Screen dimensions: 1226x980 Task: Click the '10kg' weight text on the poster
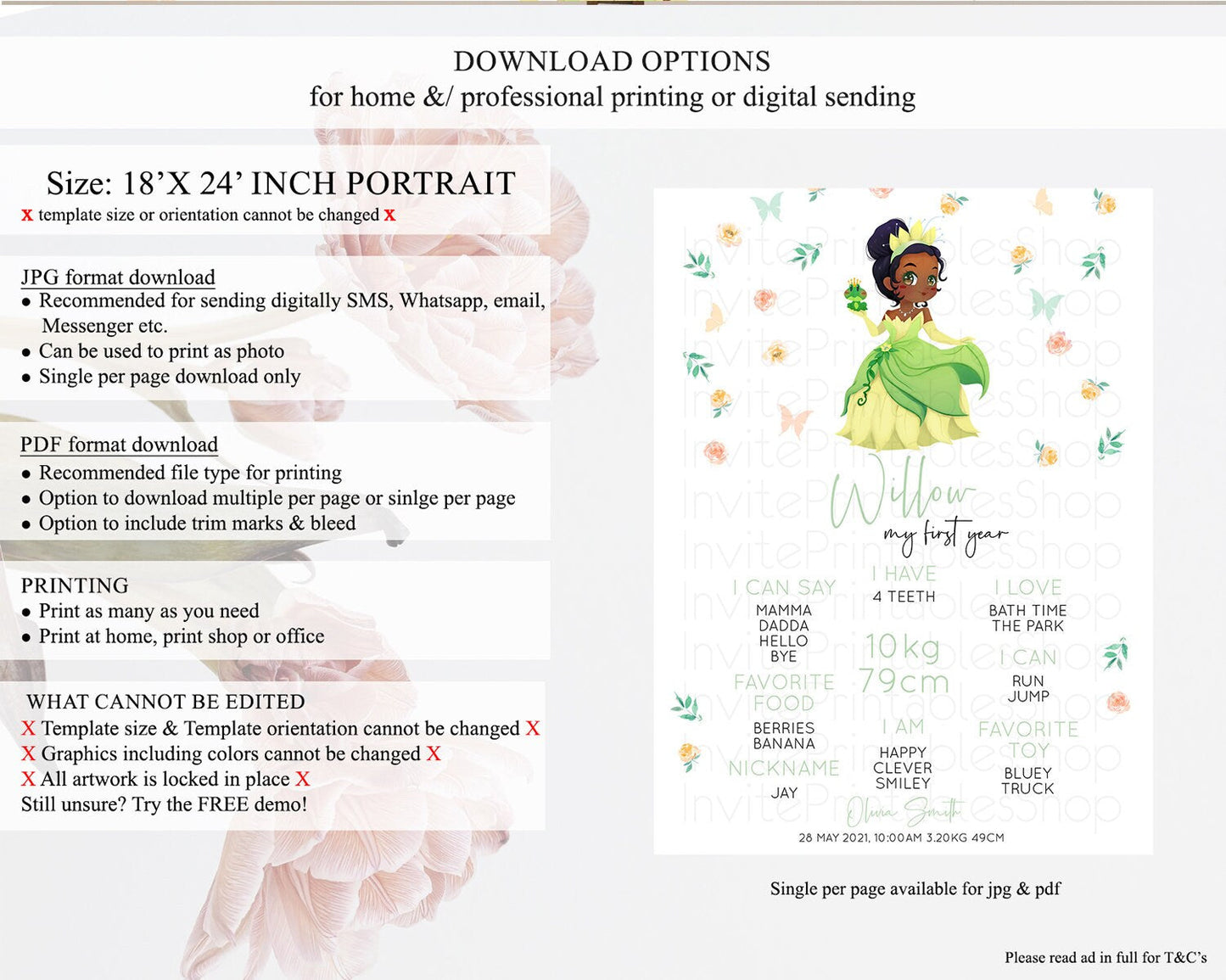(903, 647)
